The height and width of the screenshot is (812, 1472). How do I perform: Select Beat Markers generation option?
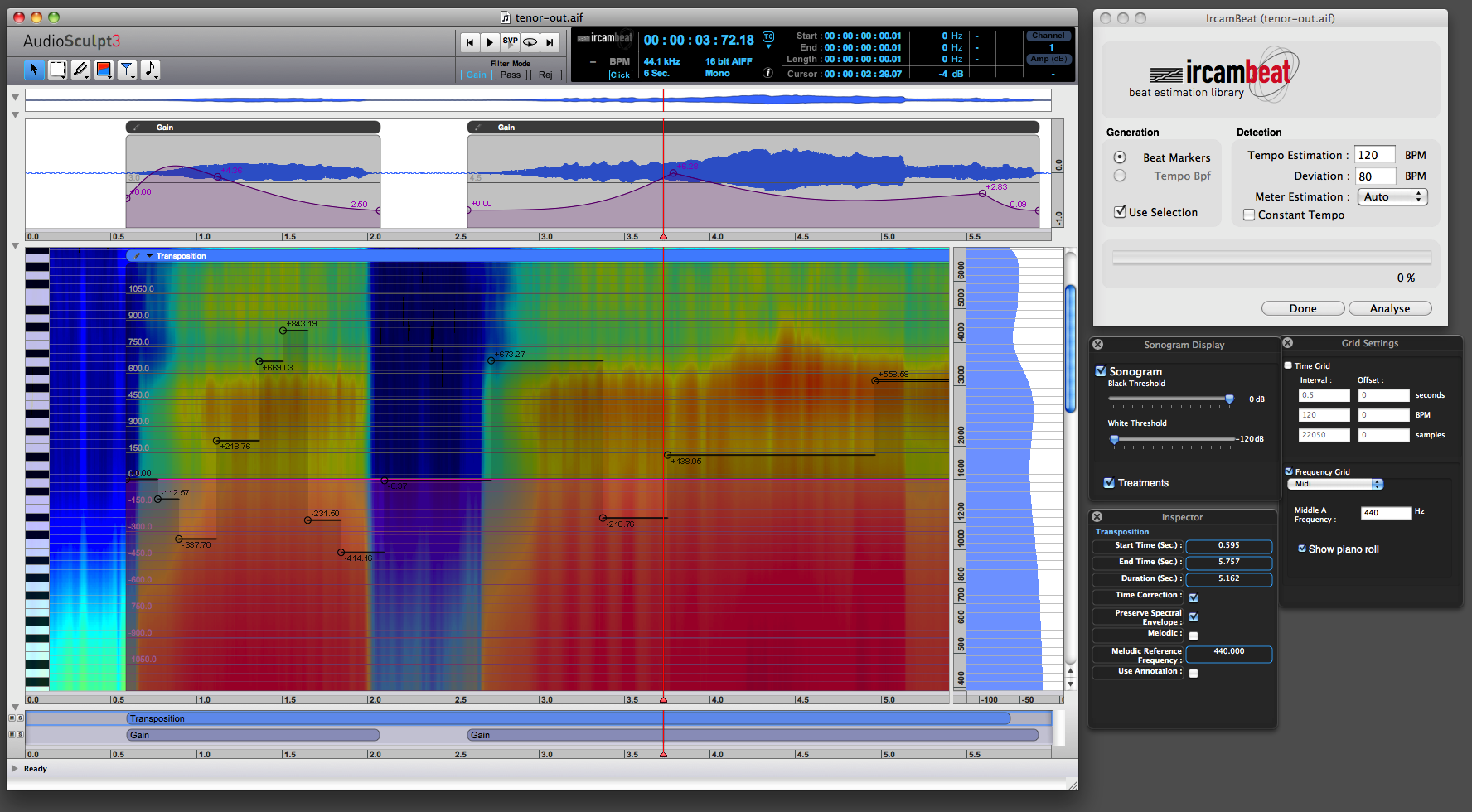(1120, 157)
